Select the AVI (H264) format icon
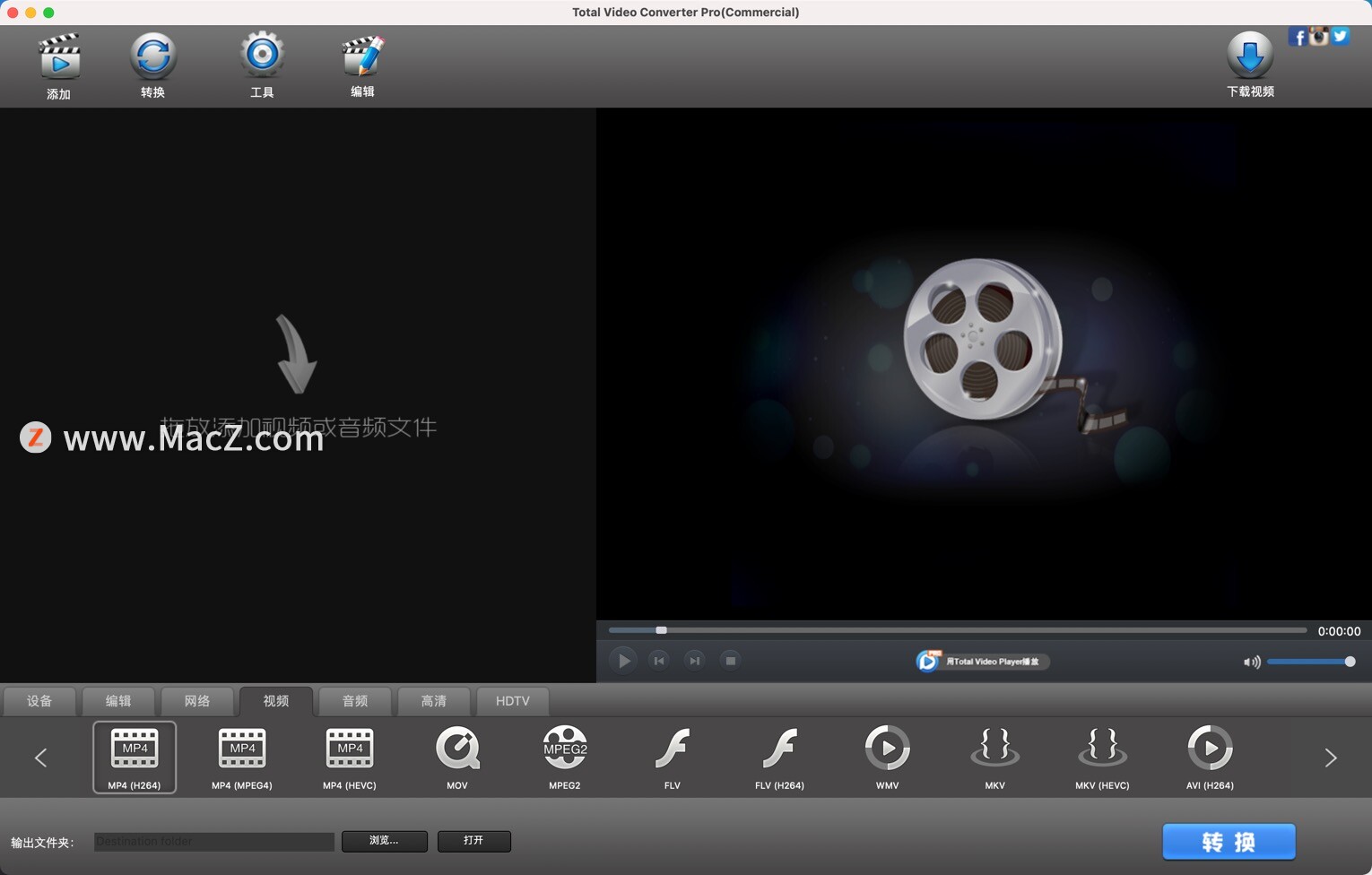Image resolution: width=1372 pixels, height=875 pixels. 1211,749
